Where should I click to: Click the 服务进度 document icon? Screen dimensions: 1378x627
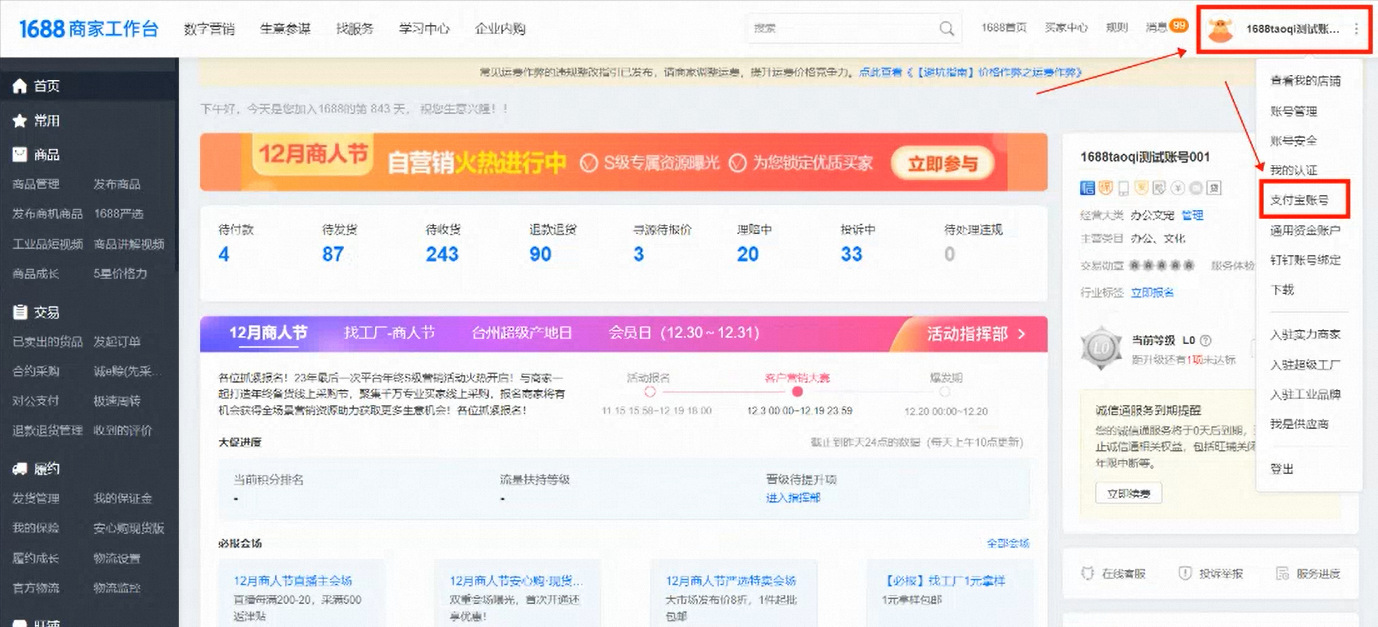click(1282, 574)
